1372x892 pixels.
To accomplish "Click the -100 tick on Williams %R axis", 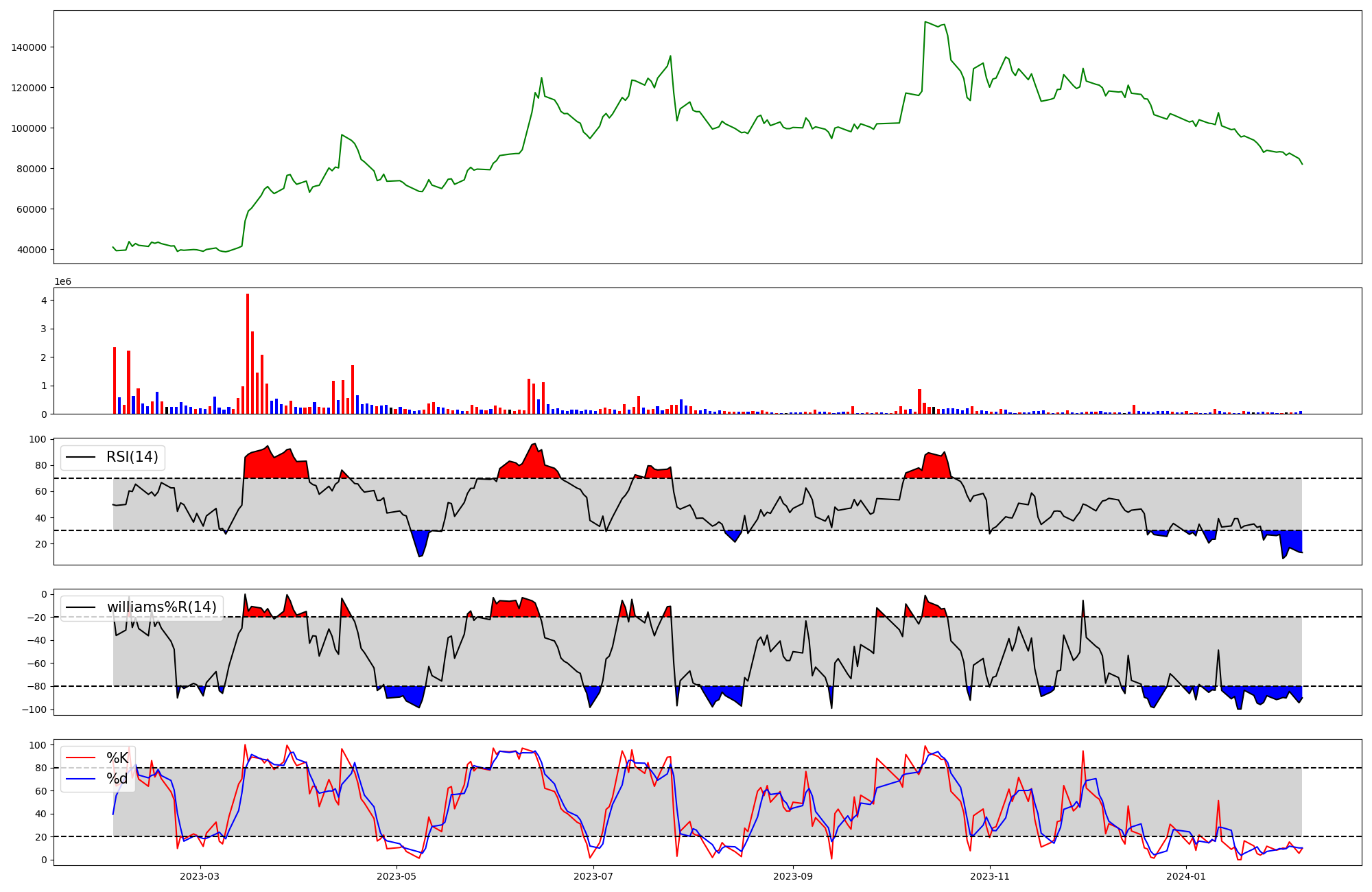I will pos(34,709).
